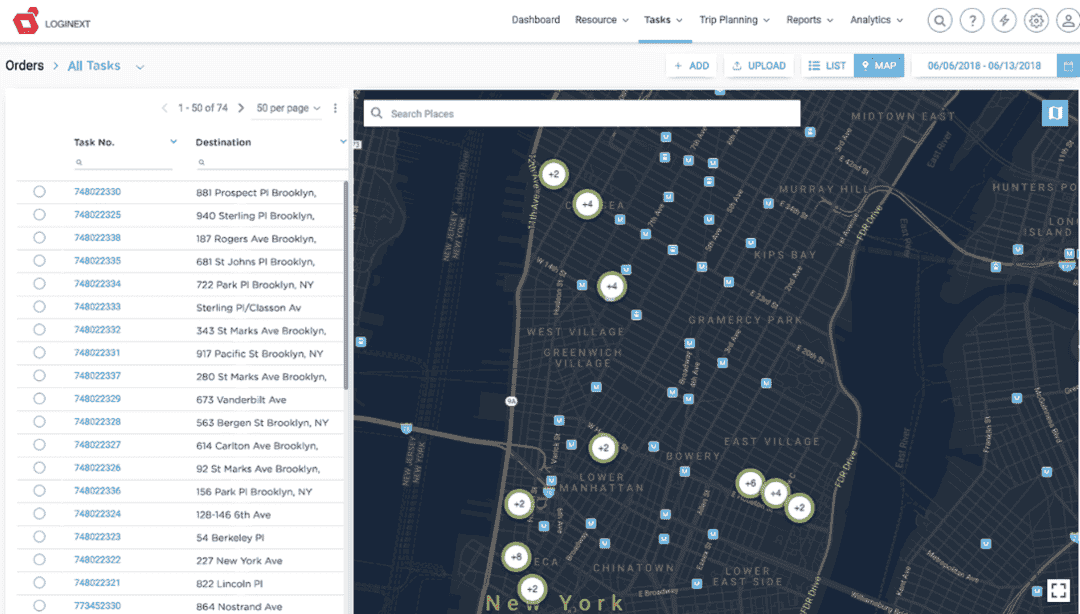
Task: Expand the map to fullscreen
Action: (x=1058, y=589)
